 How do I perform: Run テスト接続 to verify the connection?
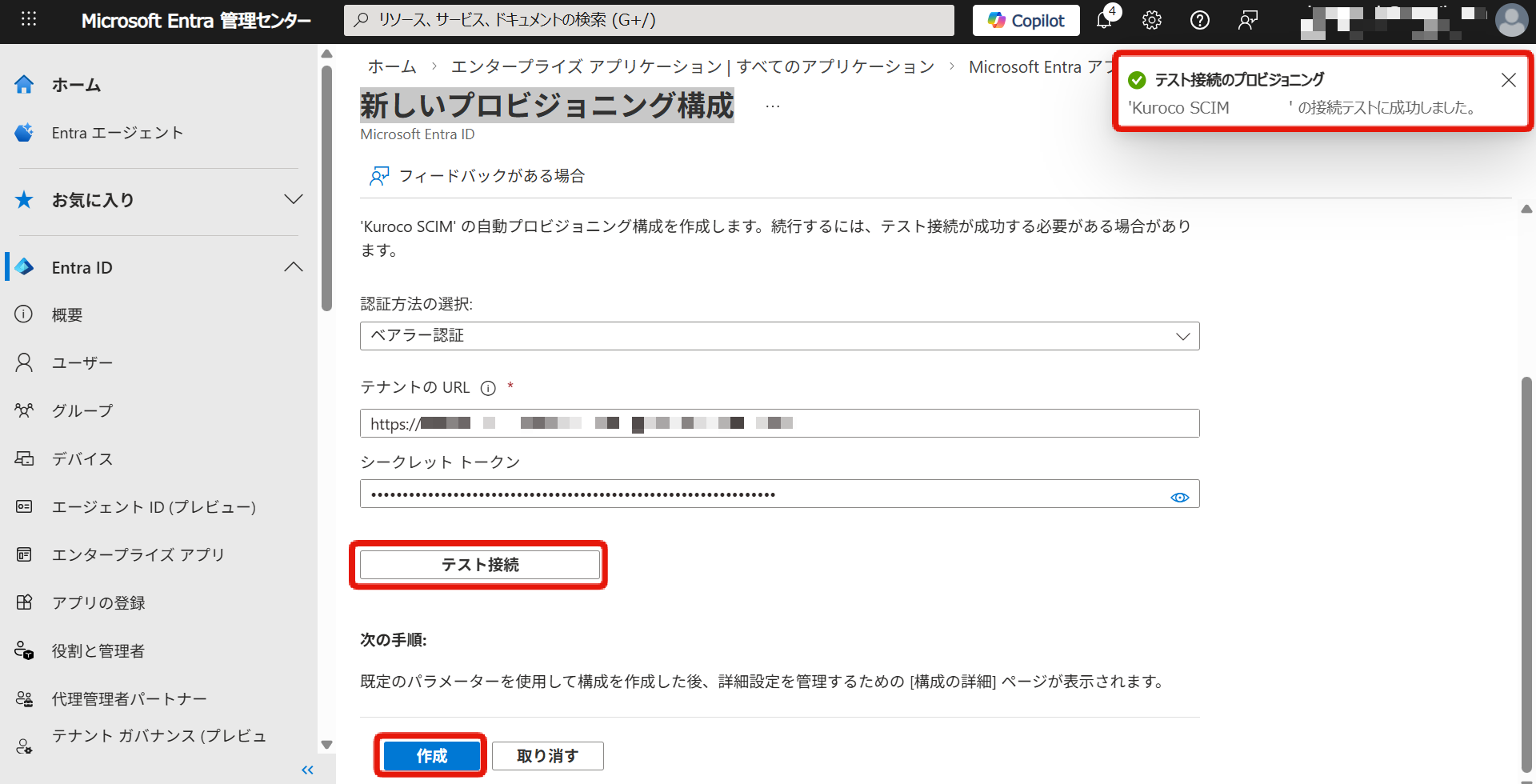pos(478,564)
